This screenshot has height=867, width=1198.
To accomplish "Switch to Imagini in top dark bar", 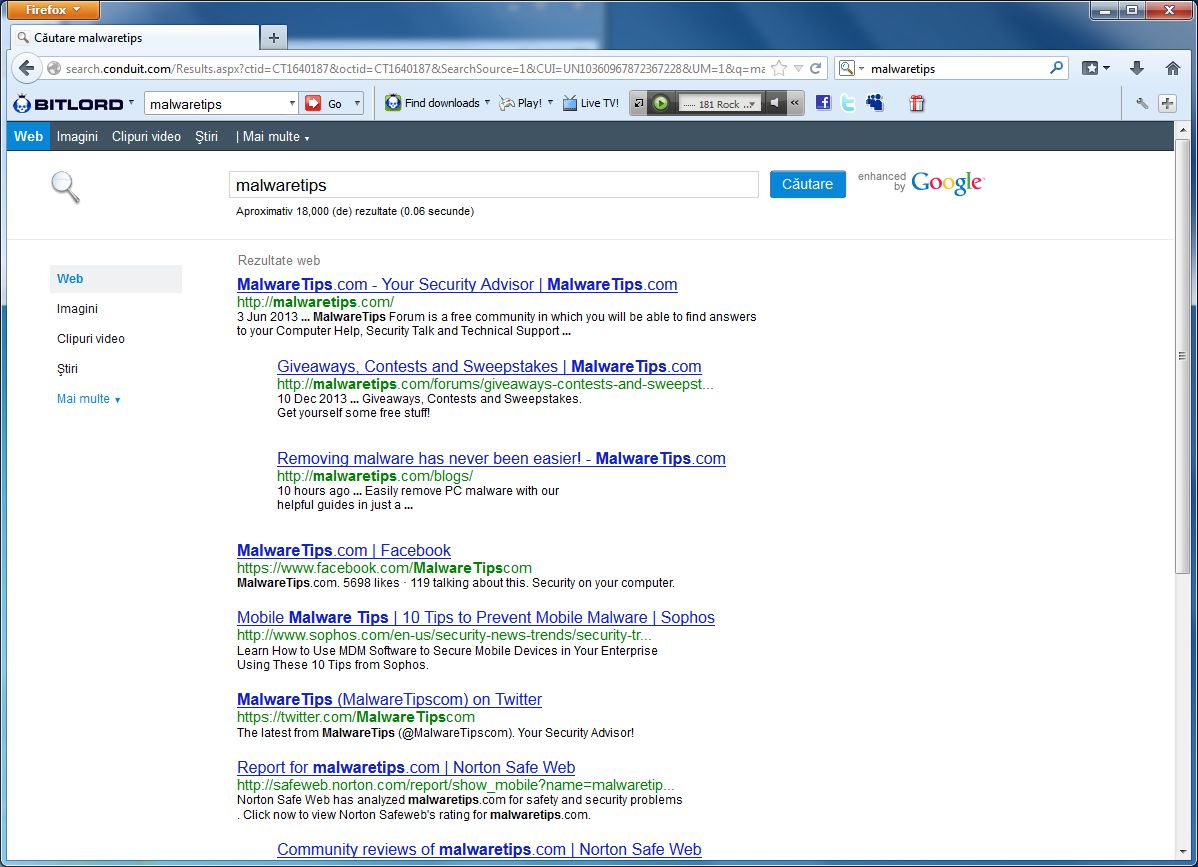I will pyautogui.click(x=77, y=137).
